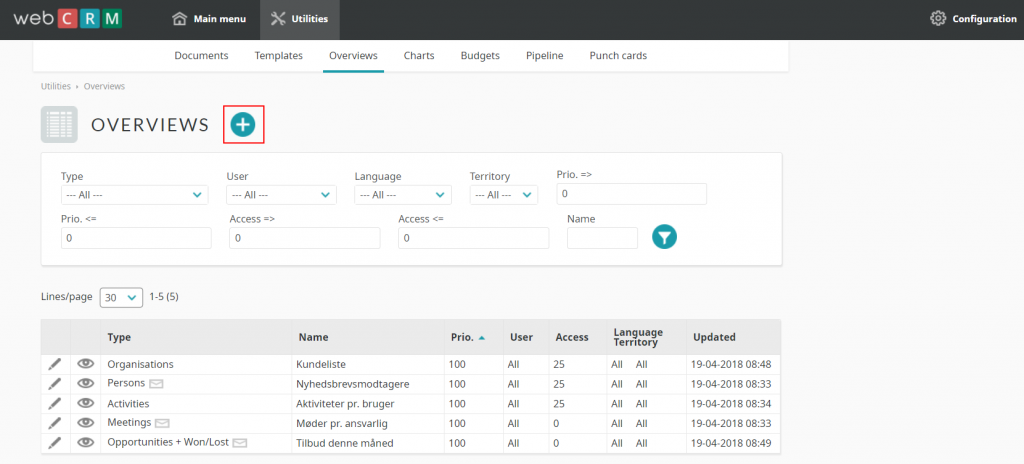Focus the Prio. <= input field
1024x464 pixels.
point(136,239)
